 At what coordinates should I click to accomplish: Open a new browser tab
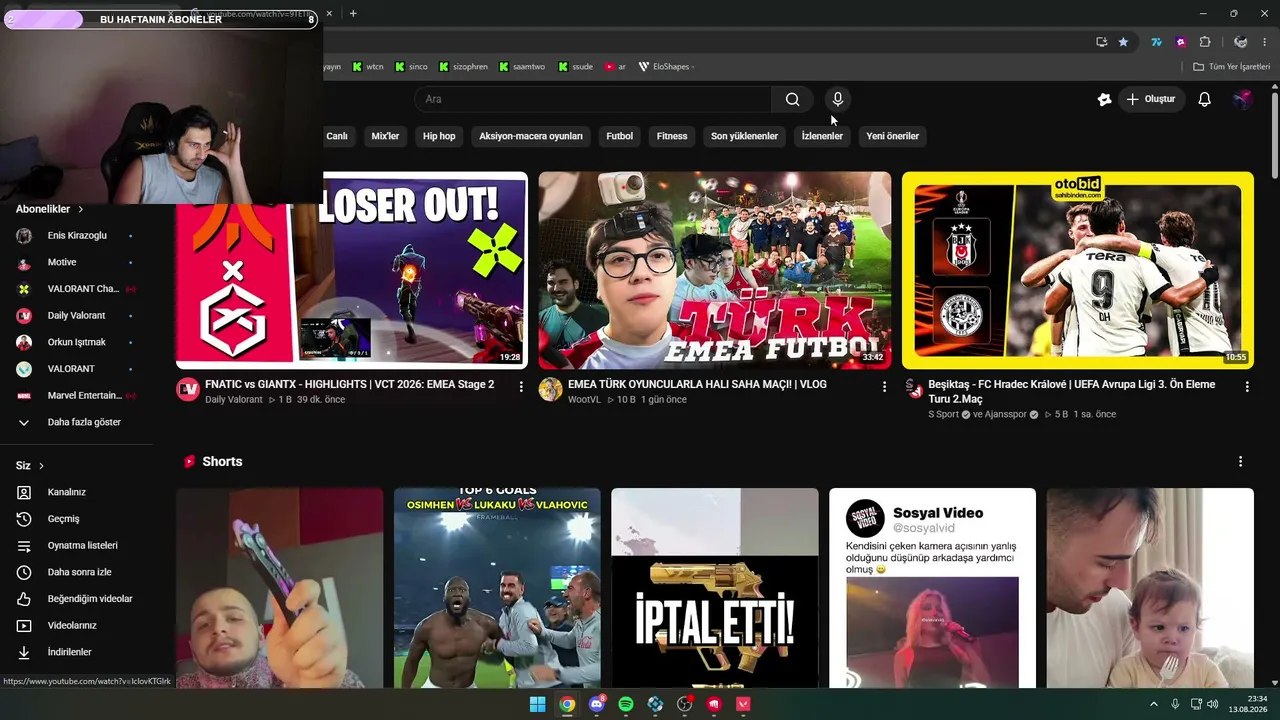click(353, 13)
